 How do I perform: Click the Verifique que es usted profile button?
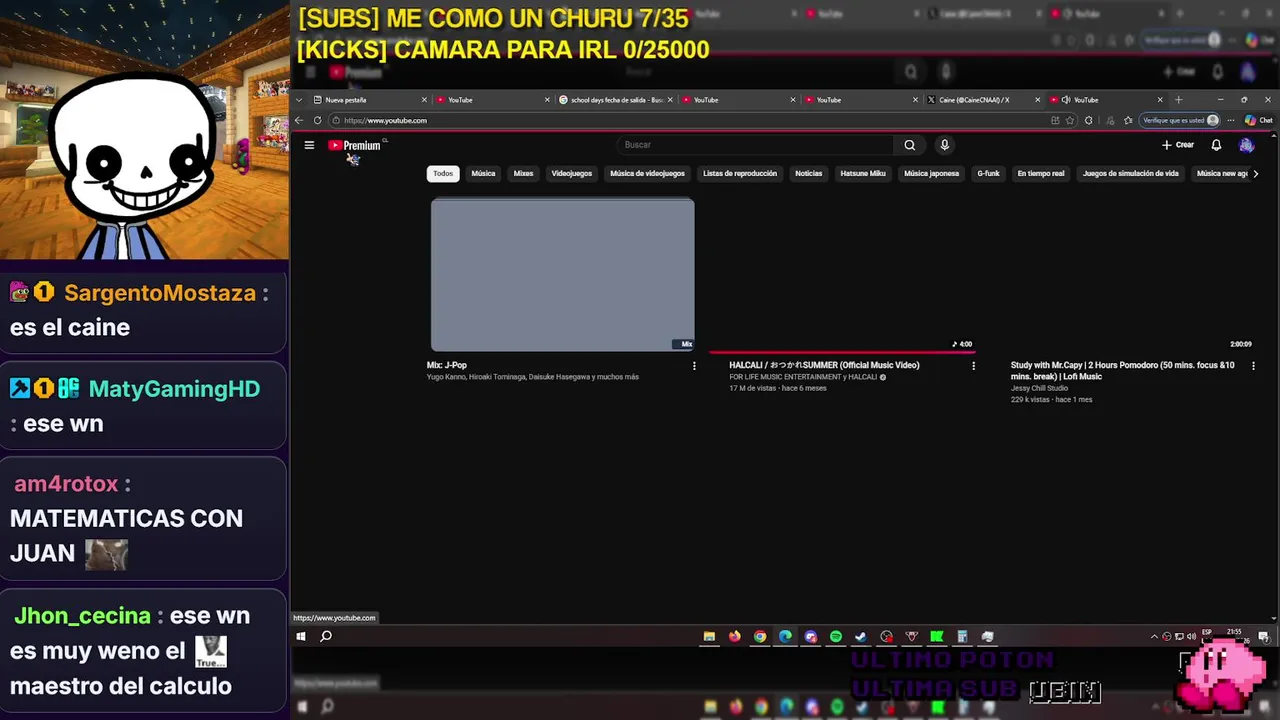[1181, 120]
